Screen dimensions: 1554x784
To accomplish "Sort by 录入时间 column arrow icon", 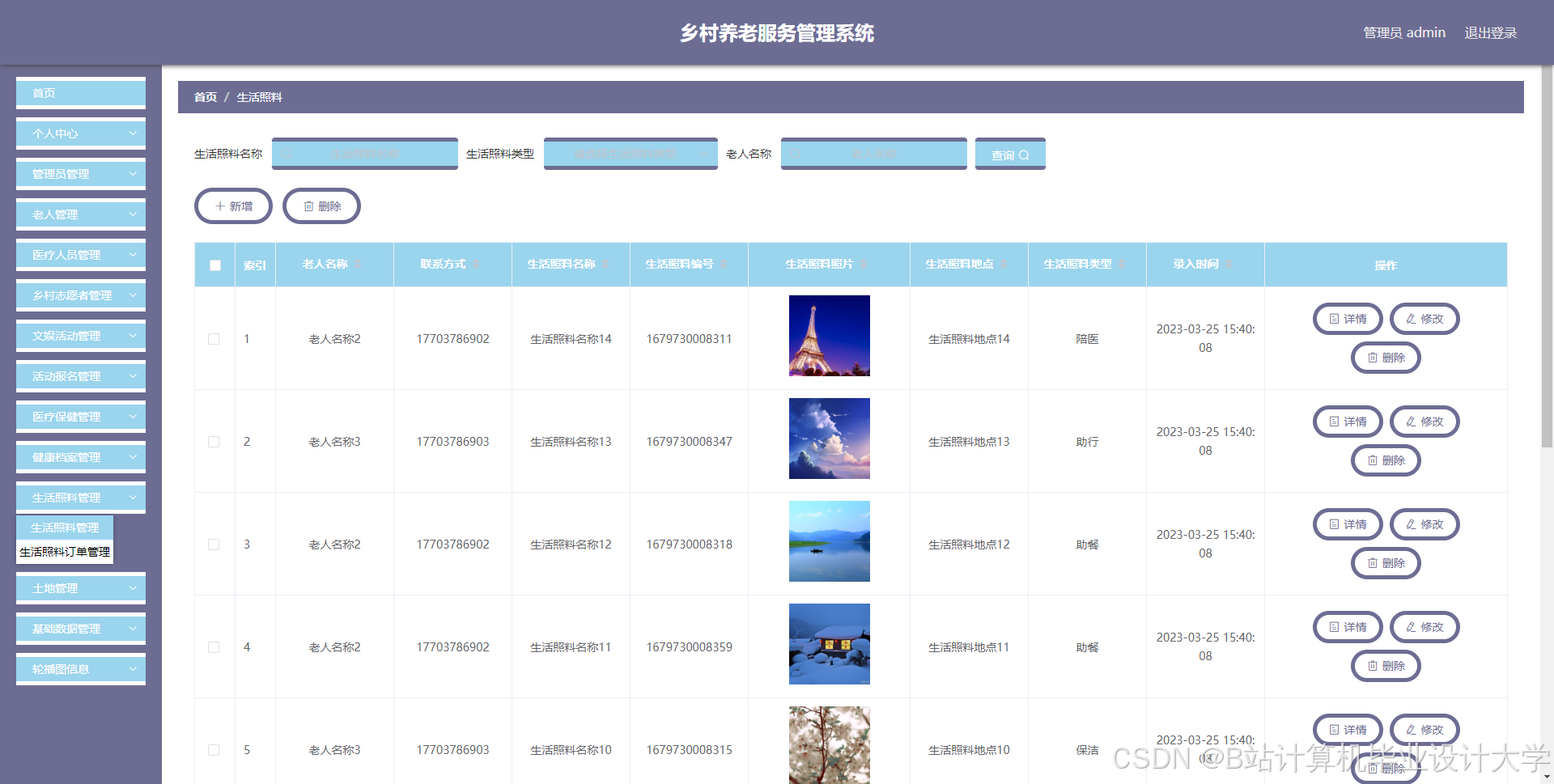I will pyautogui.click(x=1229, y=265).
